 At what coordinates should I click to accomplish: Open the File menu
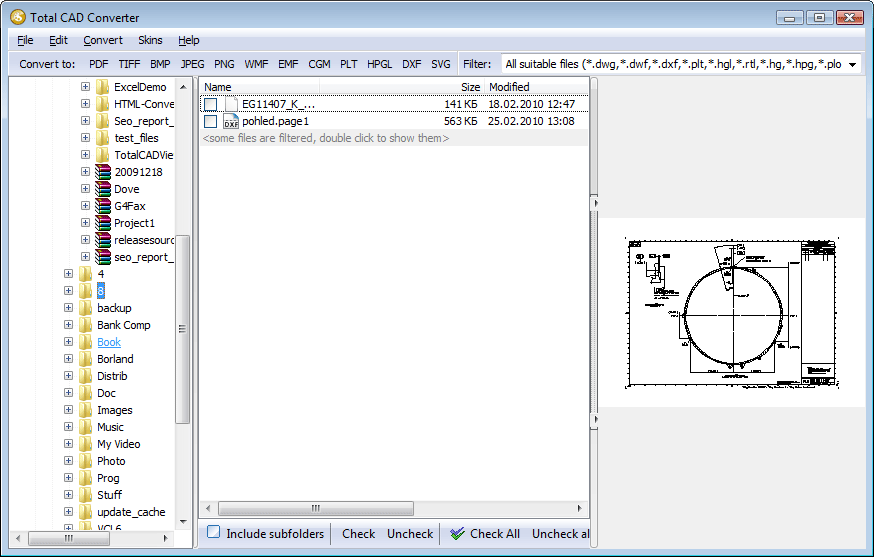(x=25, y=40)
